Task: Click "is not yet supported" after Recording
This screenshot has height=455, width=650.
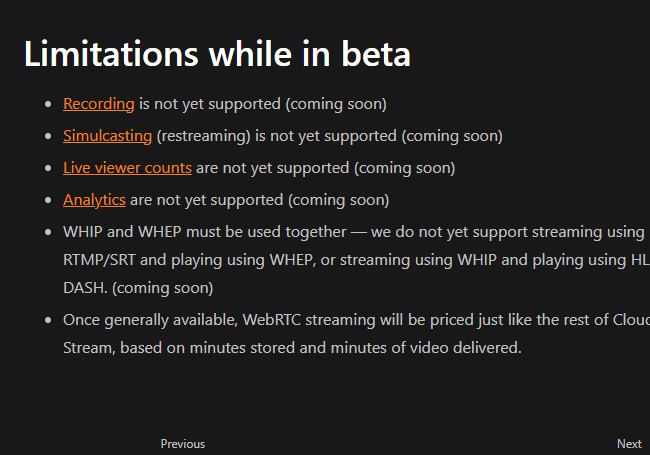Action: [x=210, y=104]
